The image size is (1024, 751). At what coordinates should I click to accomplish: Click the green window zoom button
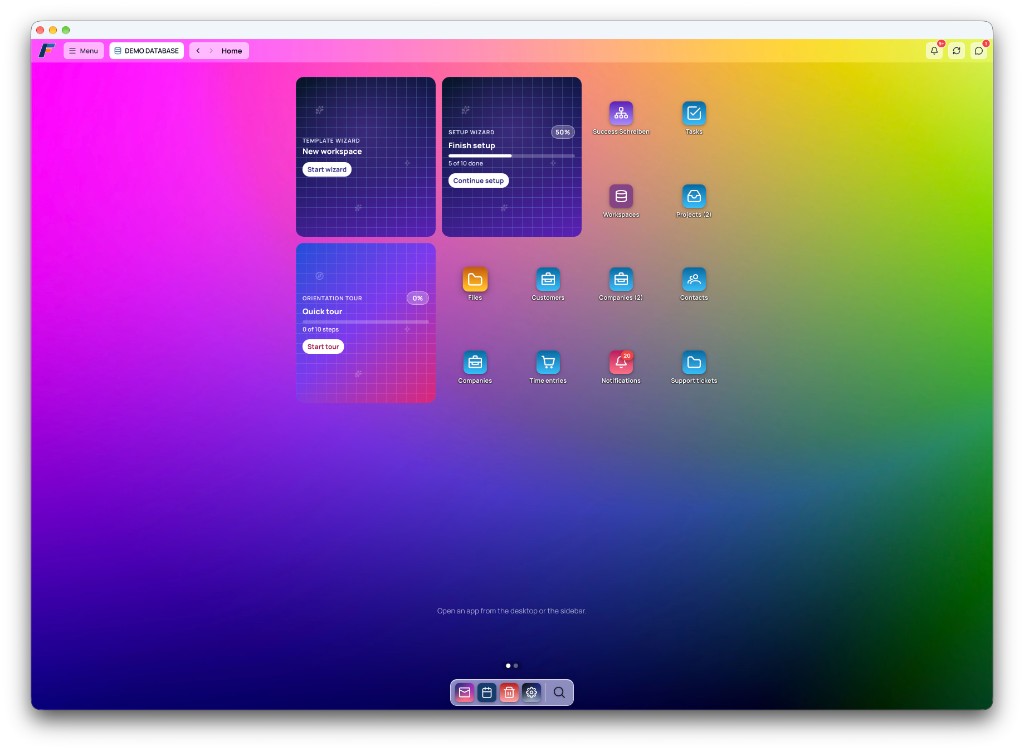66,30
